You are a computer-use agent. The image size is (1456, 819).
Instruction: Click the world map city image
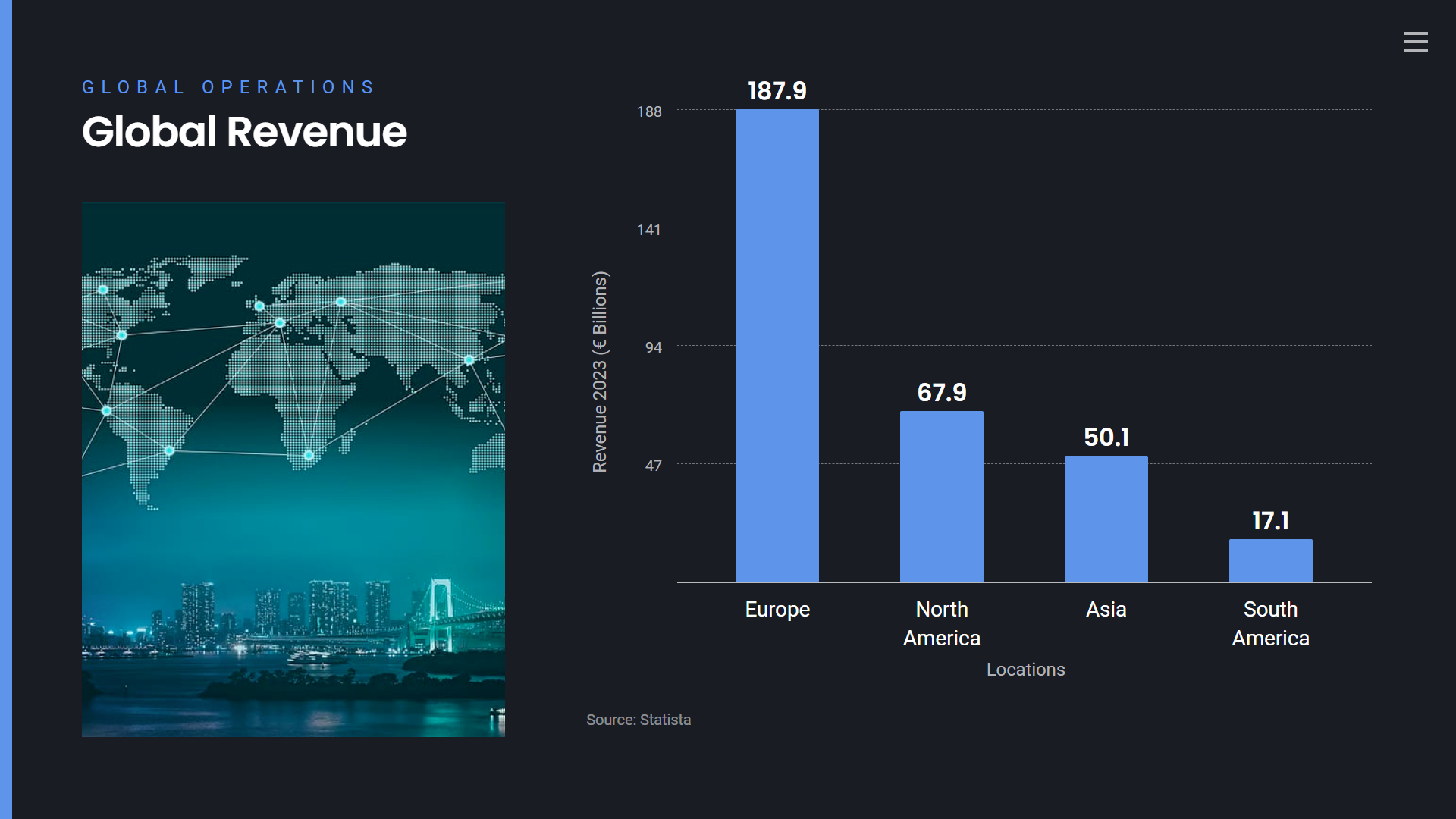293,469
